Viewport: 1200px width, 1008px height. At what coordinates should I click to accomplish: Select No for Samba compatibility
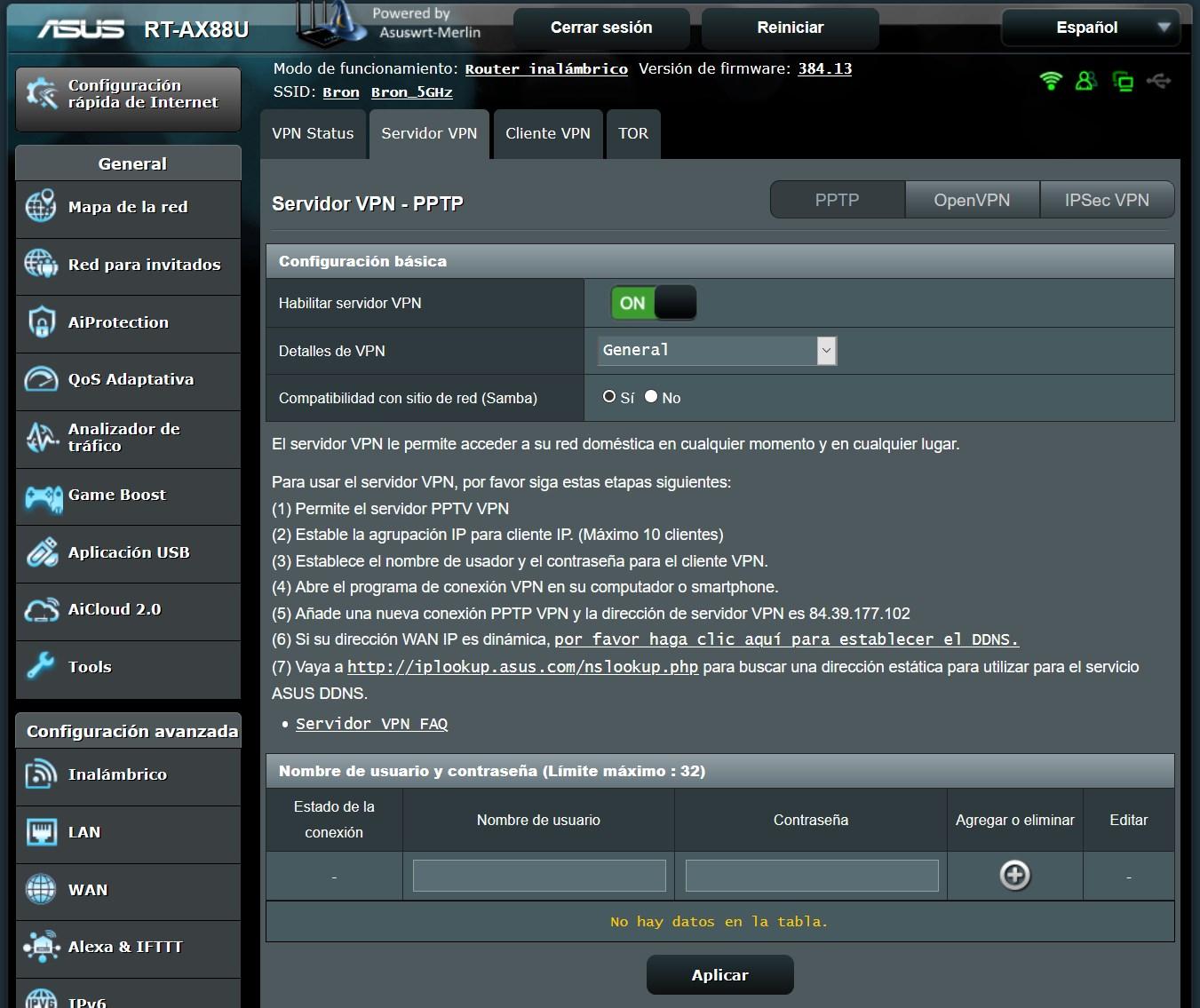tap(651, 396)
